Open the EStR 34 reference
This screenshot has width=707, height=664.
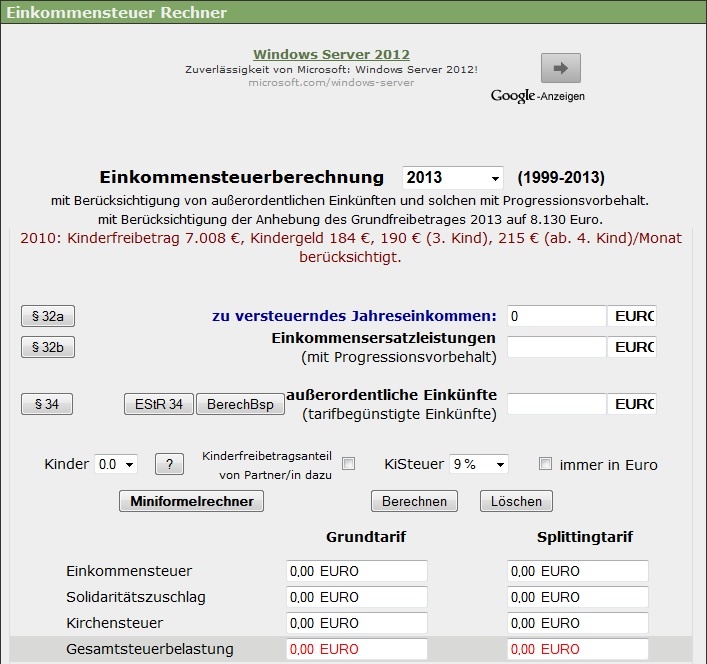[159, 404]
